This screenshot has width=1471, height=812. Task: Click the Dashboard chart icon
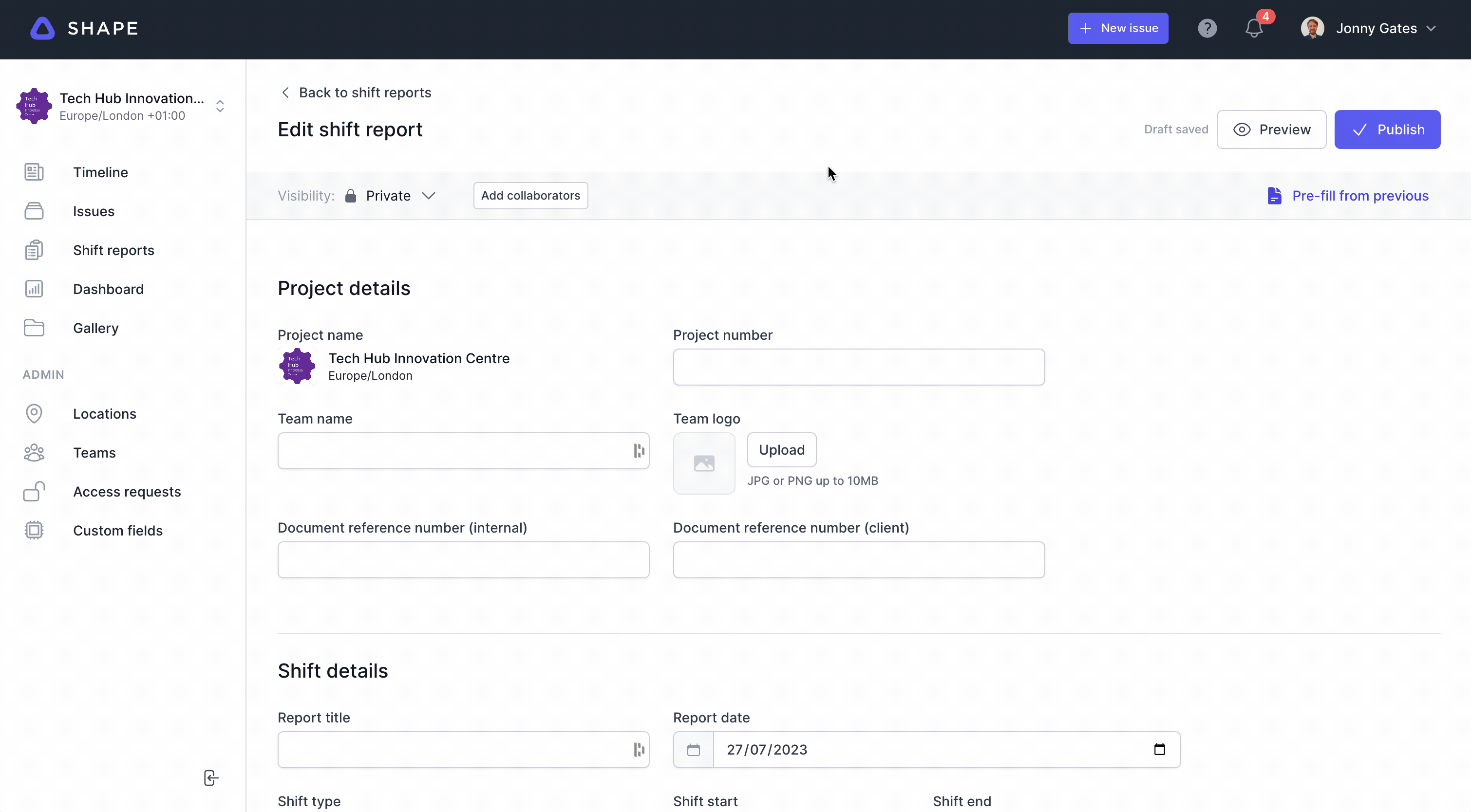tap(34, 289)
